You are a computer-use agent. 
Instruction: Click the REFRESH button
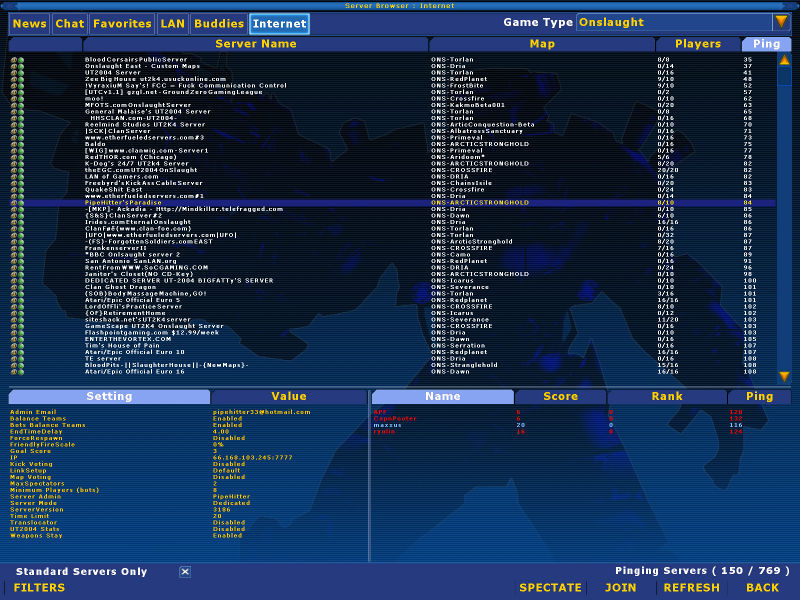point(691,588)
